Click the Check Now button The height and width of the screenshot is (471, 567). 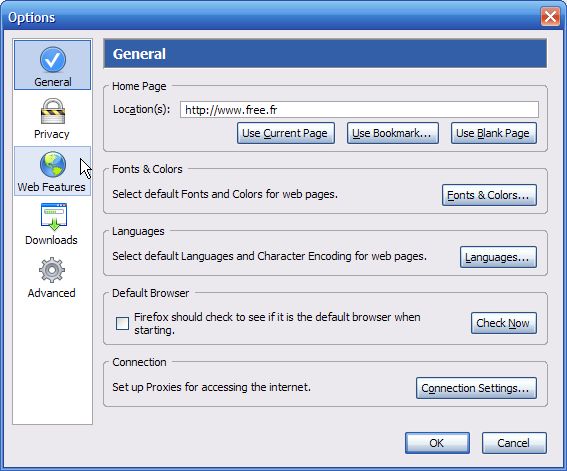tap(504, 323)
